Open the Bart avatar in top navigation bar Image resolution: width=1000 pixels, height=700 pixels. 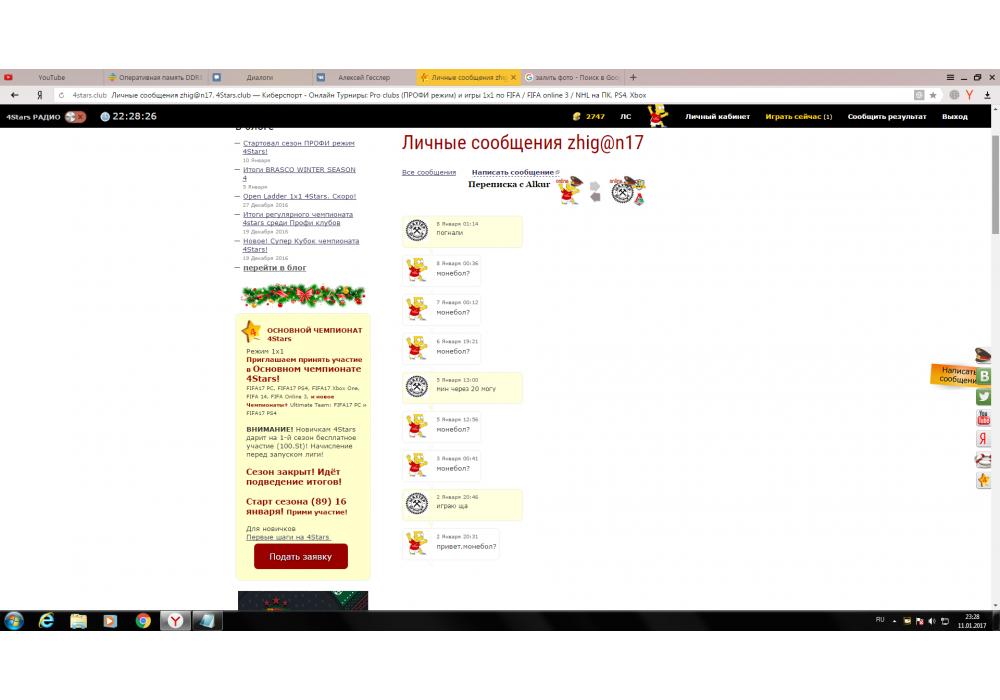pos(658,116)
